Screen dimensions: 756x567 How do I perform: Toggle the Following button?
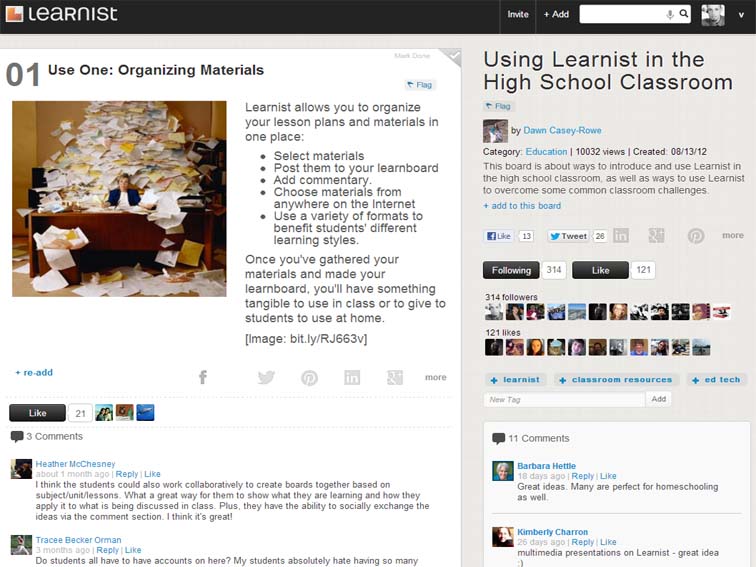click(511, 270)
